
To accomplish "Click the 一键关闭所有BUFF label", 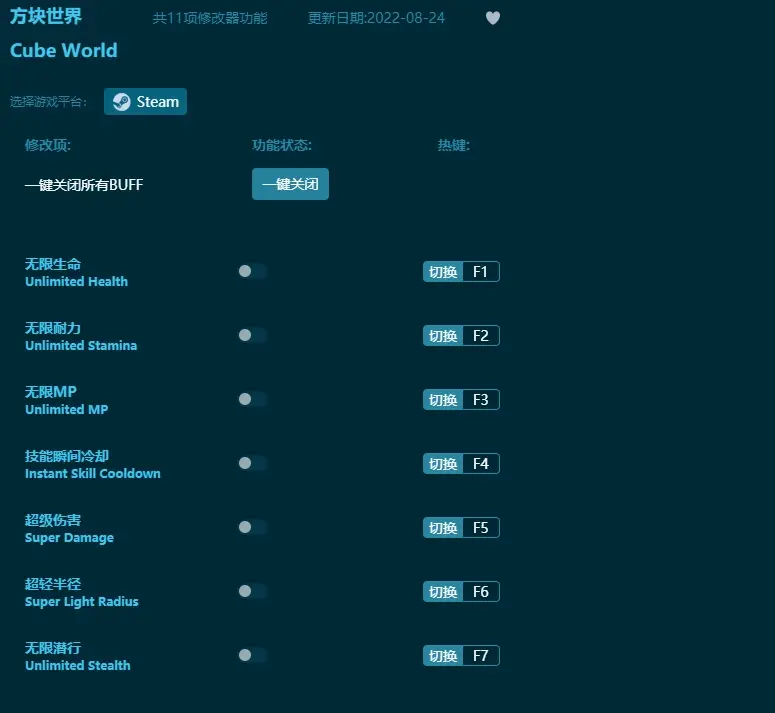I will [x=84, y=185].
